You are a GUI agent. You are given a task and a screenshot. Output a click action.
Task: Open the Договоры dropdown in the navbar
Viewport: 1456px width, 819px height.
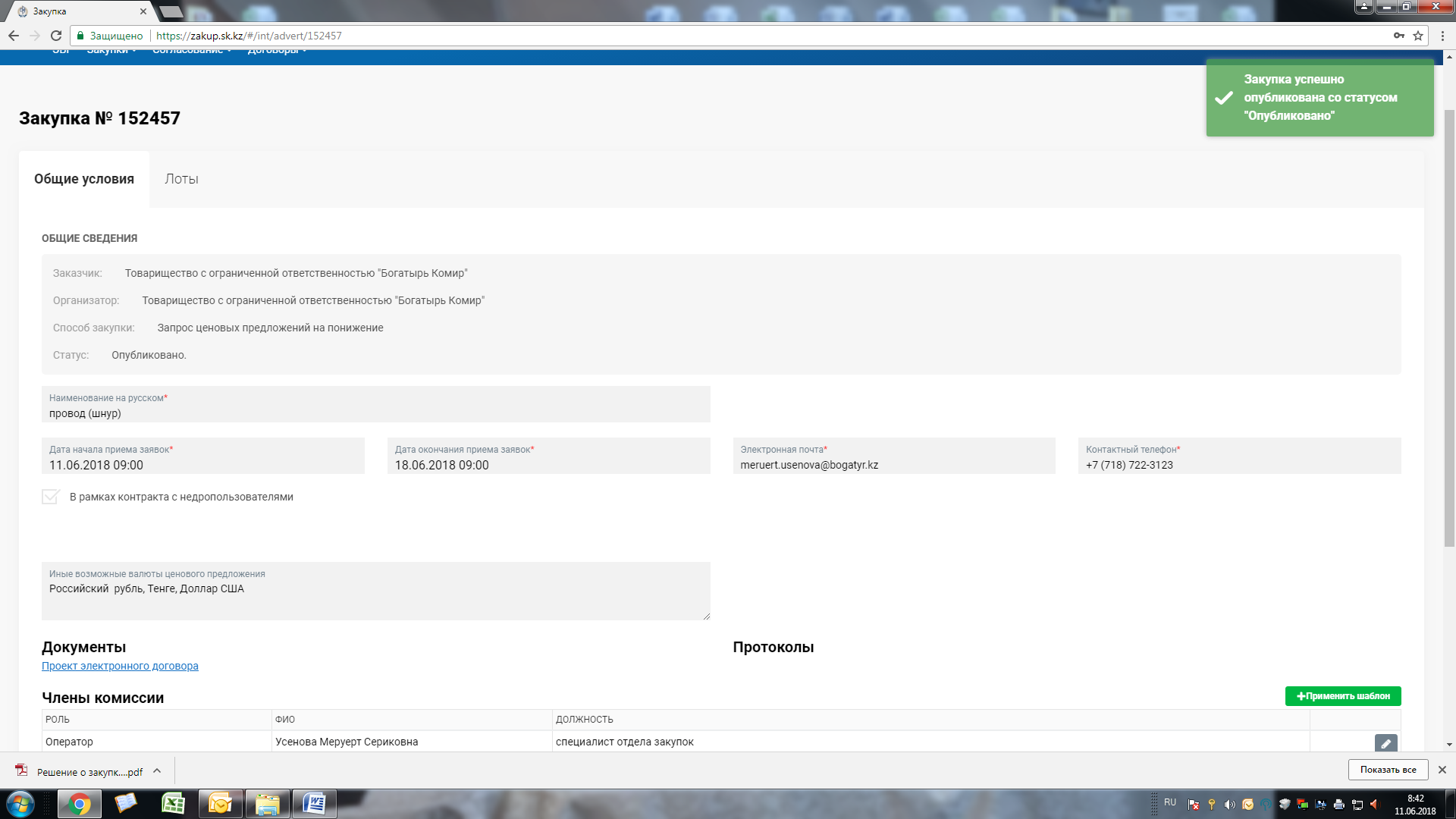pyautogui.click(x=277, y=52)
